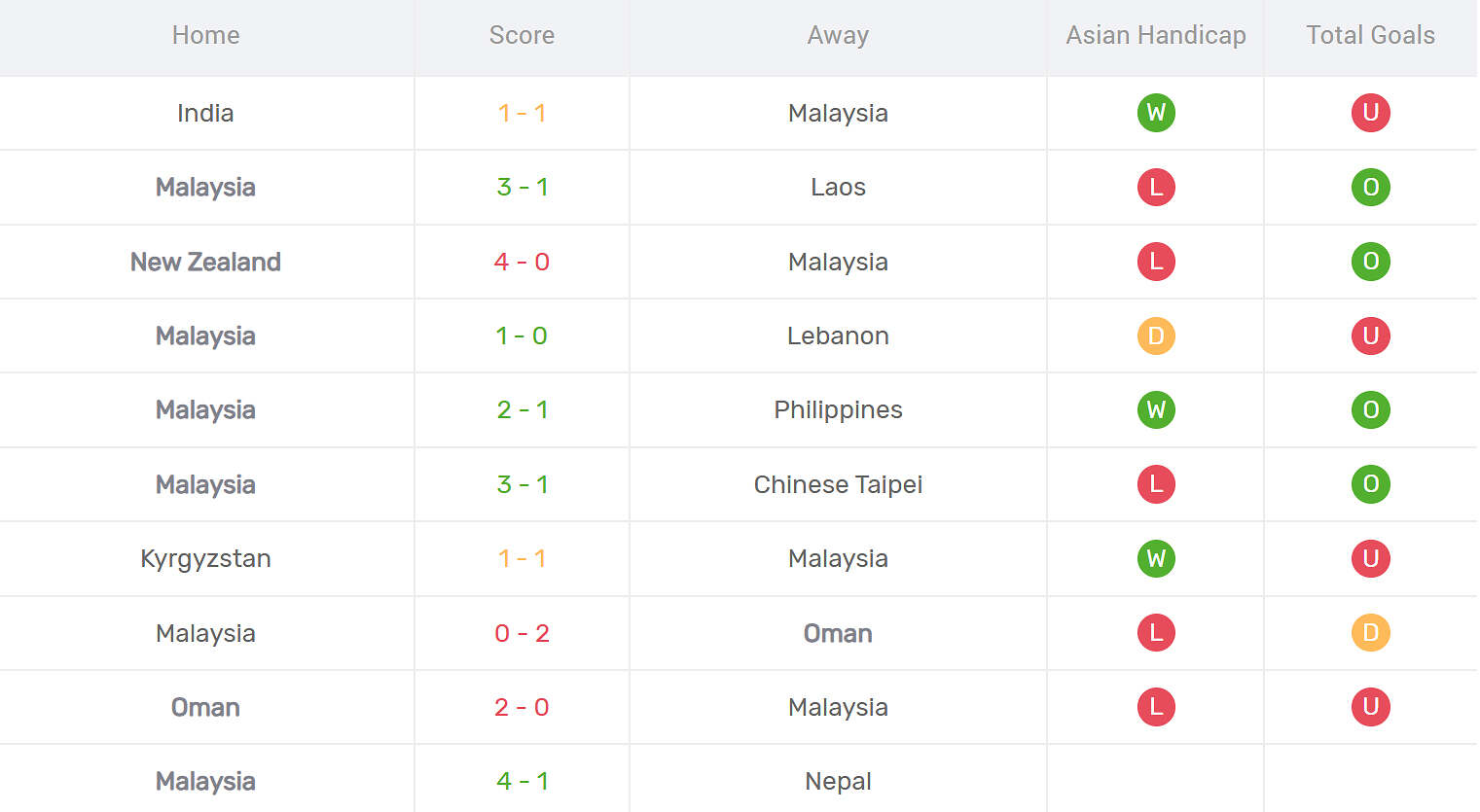Click the Total Goals column header
1480x812 pixels.
1370,36
